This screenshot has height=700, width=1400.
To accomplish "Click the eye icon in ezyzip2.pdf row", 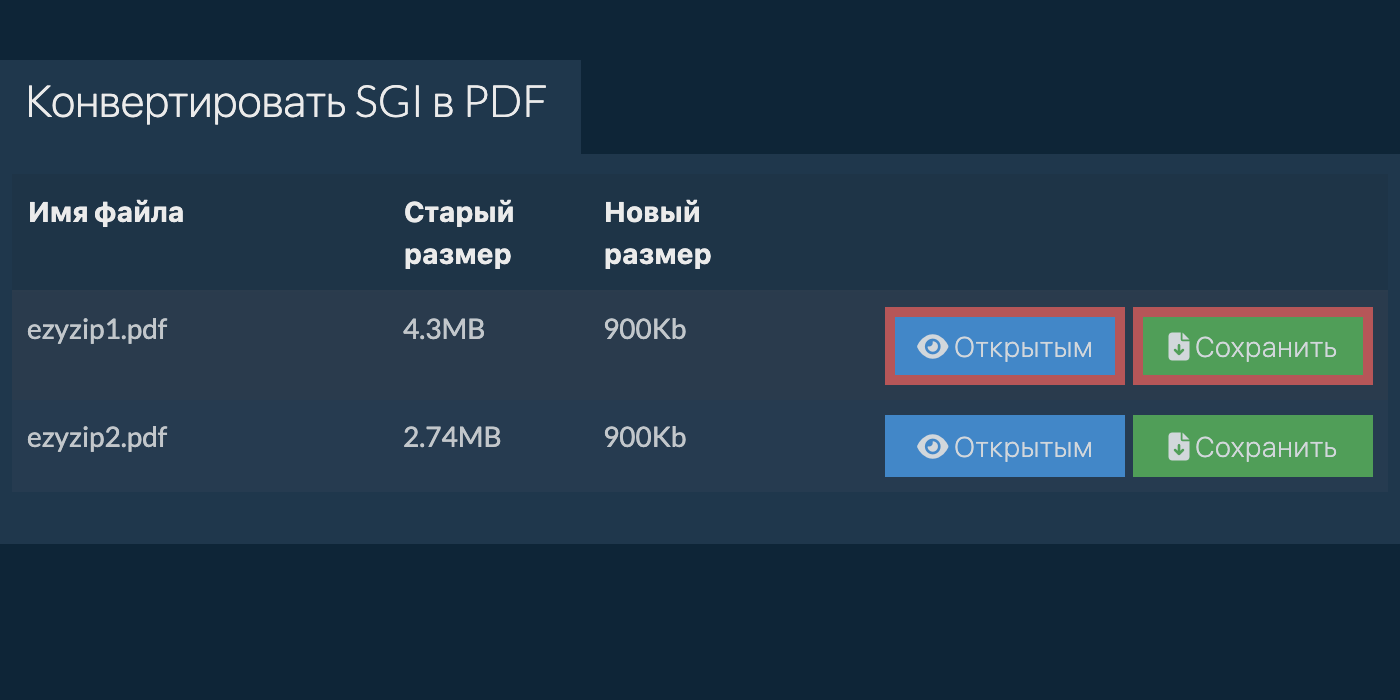I will pos(932,447).
